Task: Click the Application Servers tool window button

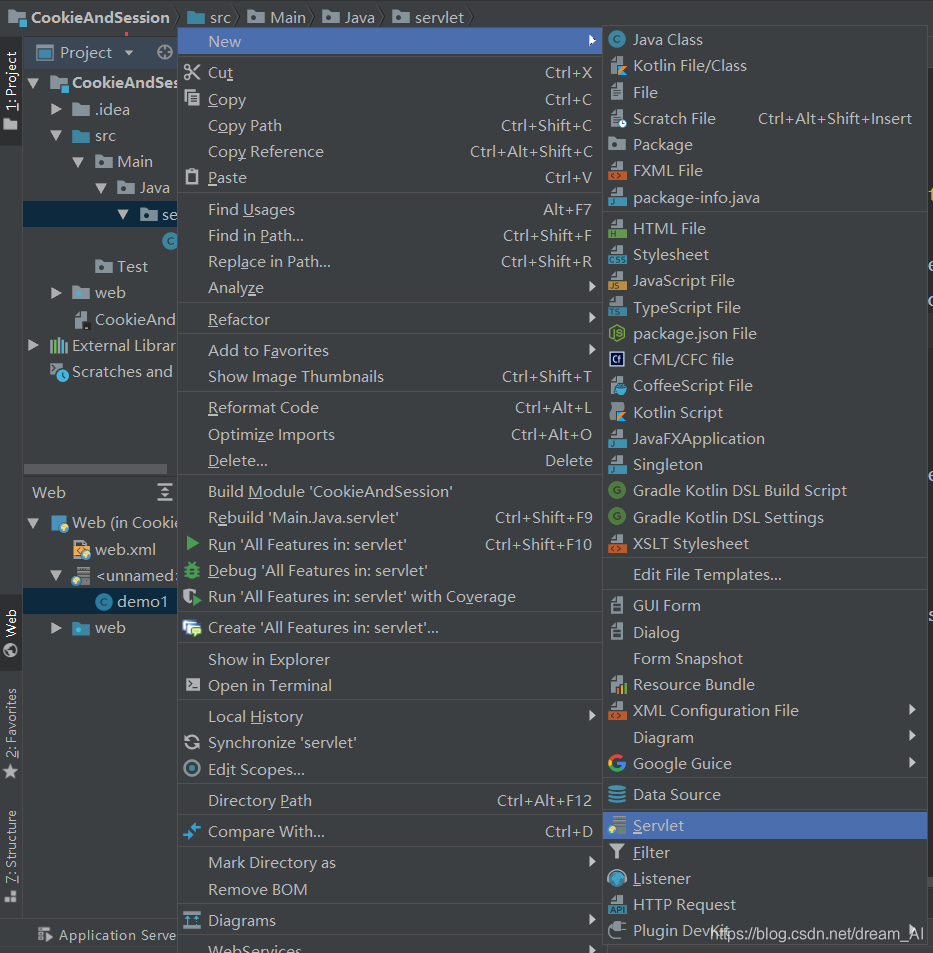Action: pos(107,935)
